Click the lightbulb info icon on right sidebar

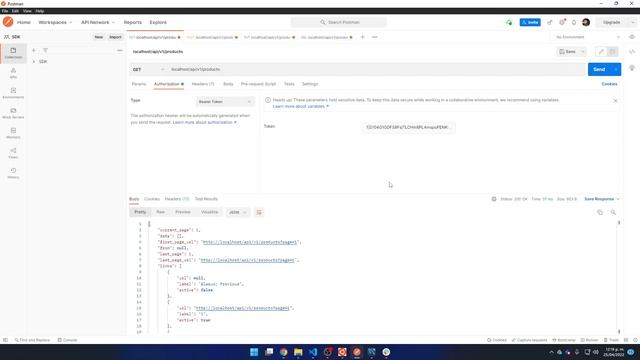pos(632,68)
